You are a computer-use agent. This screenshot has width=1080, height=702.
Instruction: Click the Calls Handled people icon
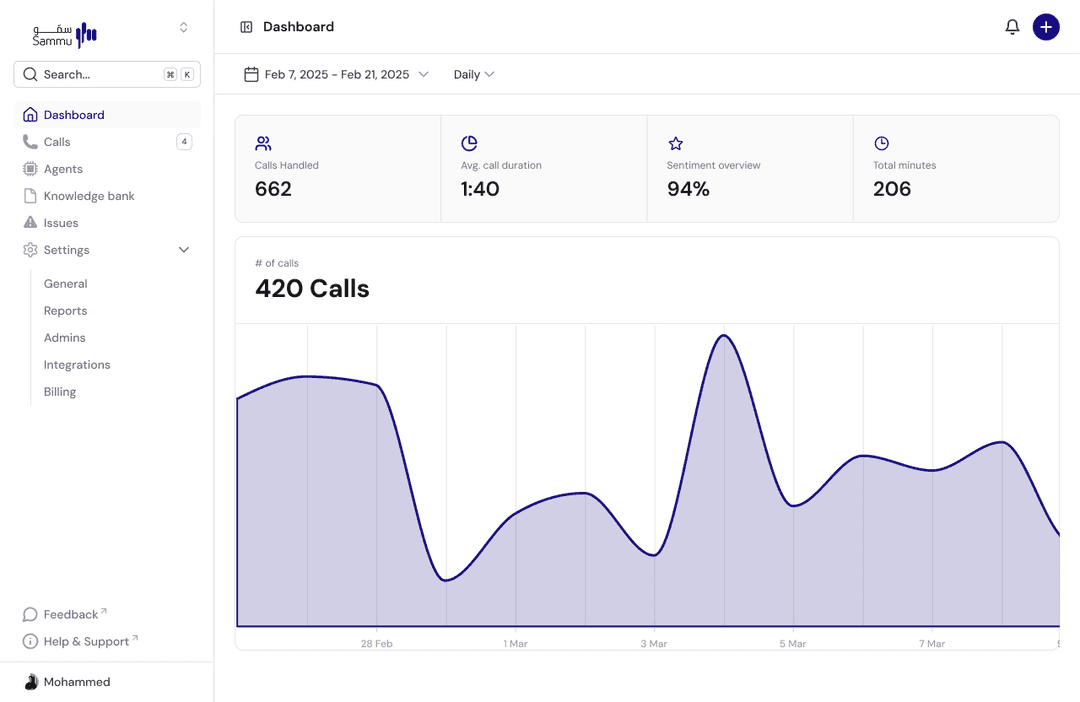(263, 144)
